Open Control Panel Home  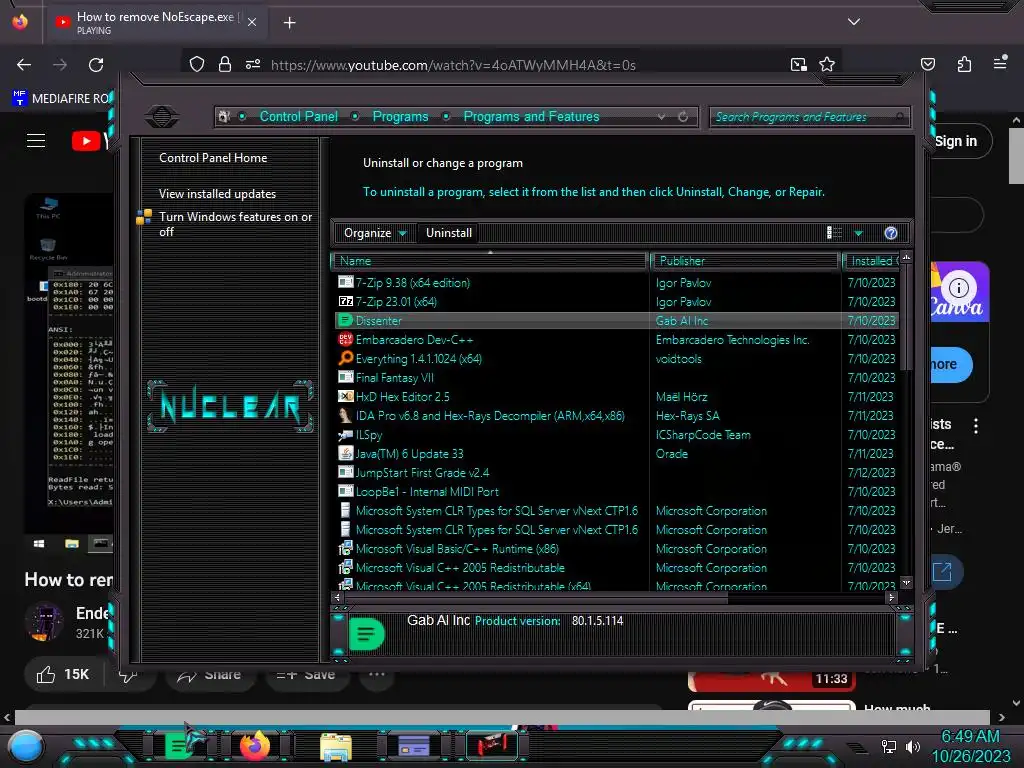click(213, 157)
